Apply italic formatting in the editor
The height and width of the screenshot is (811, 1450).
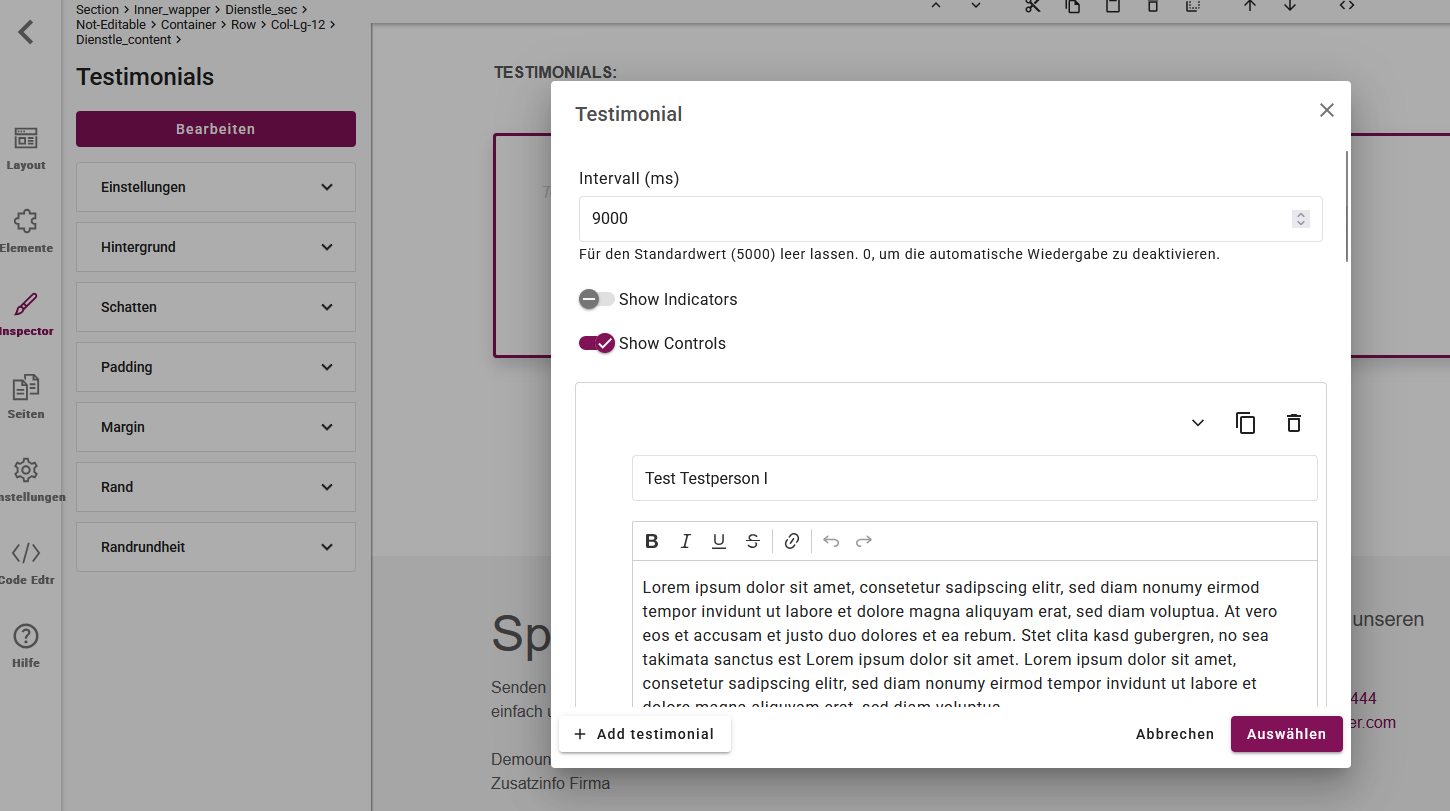(685, 541)
